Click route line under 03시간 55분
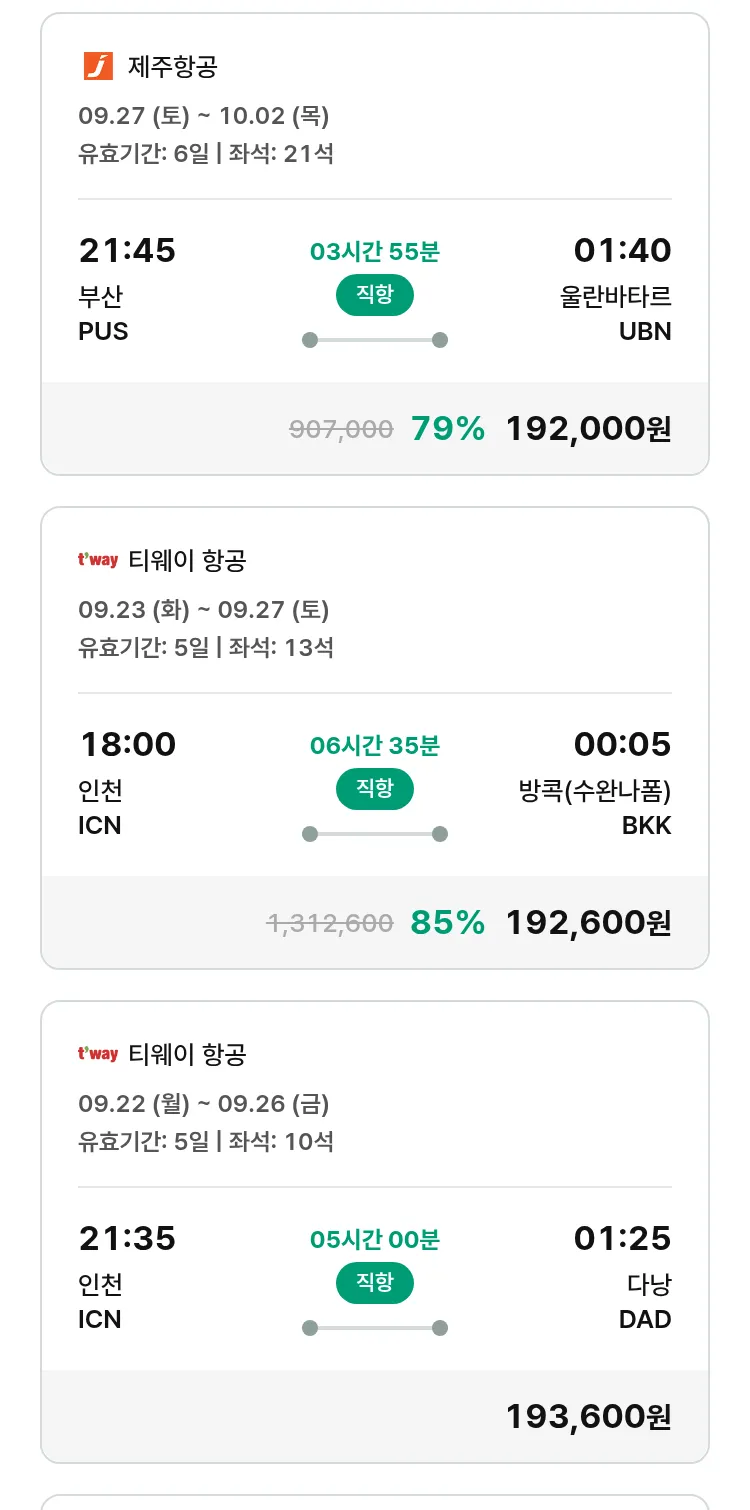 click(x=374, y=340)
